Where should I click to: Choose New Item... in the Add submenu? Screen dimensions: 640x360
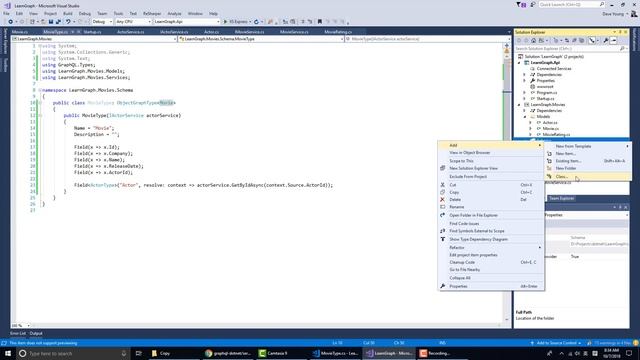point(588,153)
